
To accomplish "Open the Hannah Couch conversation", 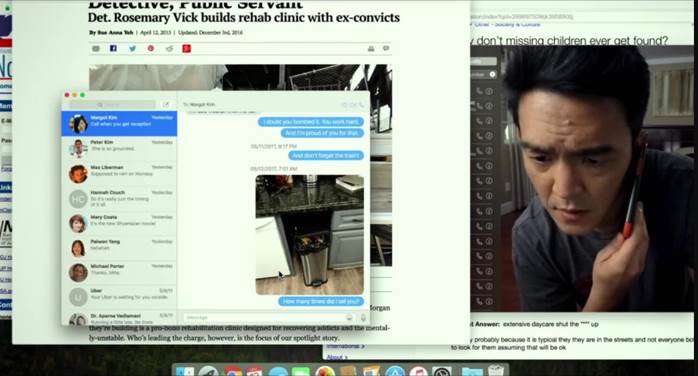I will [x=119, y=198].
